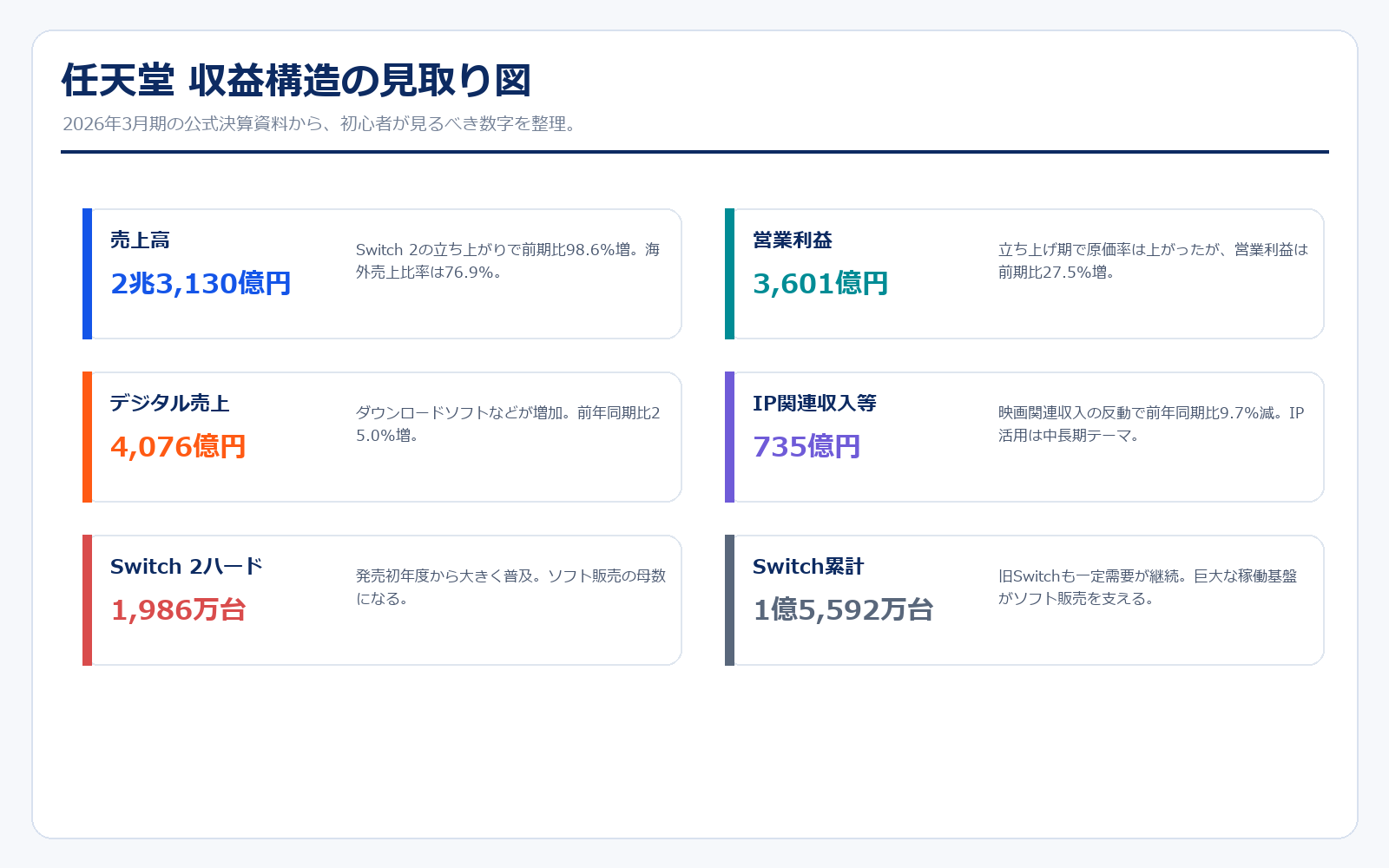Screen dimensions: 1389x868
Task: Click the value 1億5,592万台
Action: [x=843, y=609]
